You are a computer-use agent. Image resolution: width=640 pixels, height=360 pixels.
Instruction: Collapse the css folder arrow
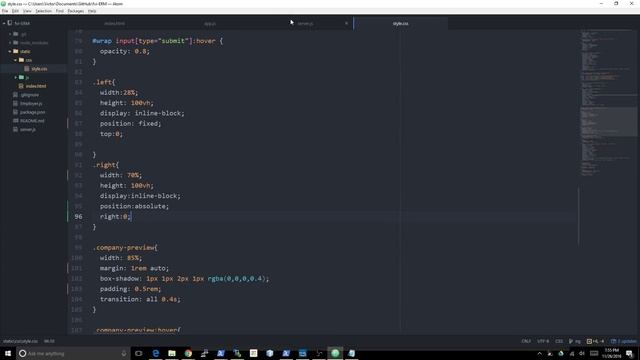tap(16, 60)
